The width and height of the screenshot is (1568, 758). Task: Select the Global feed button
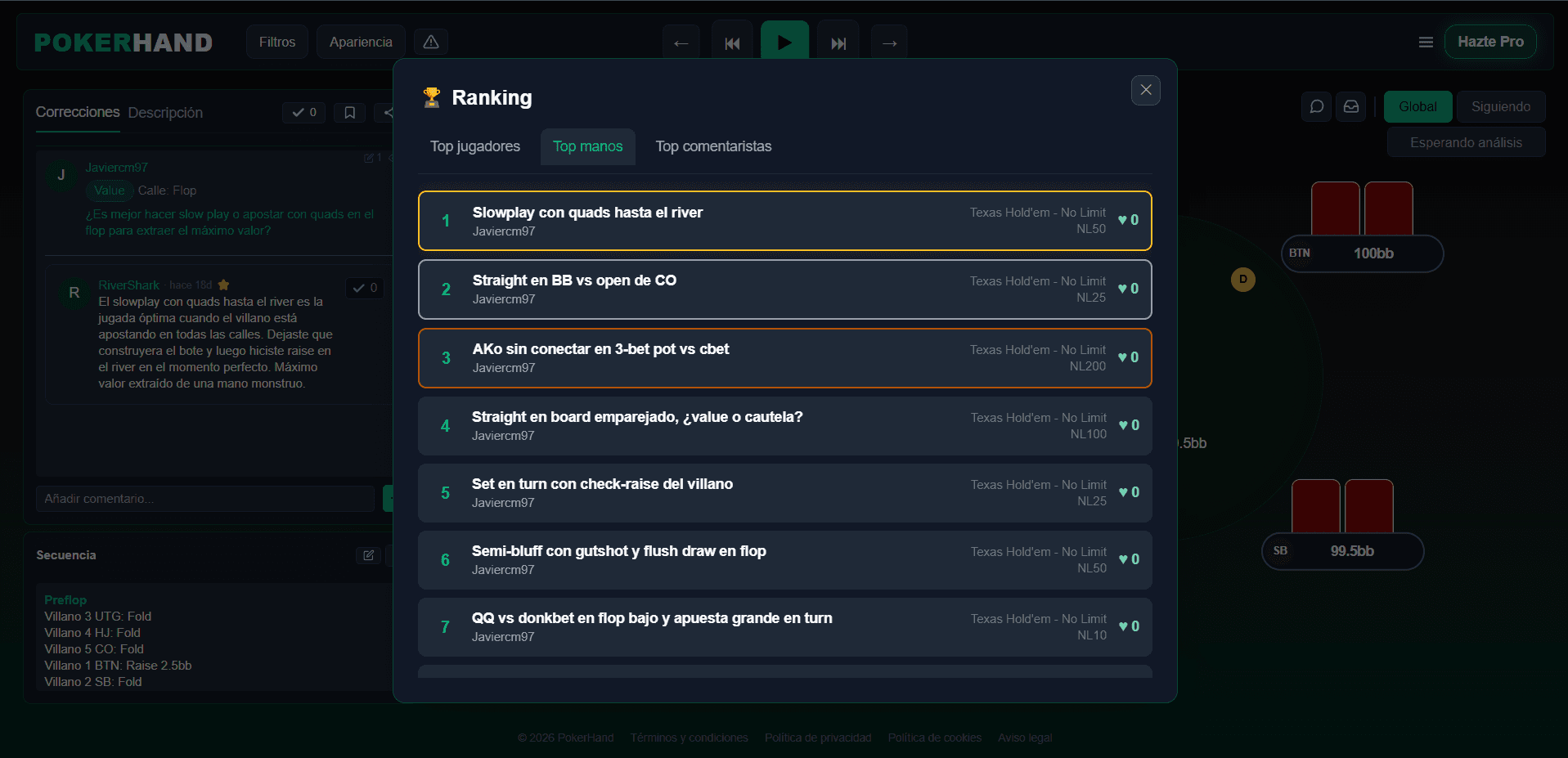pos(1417,107)
